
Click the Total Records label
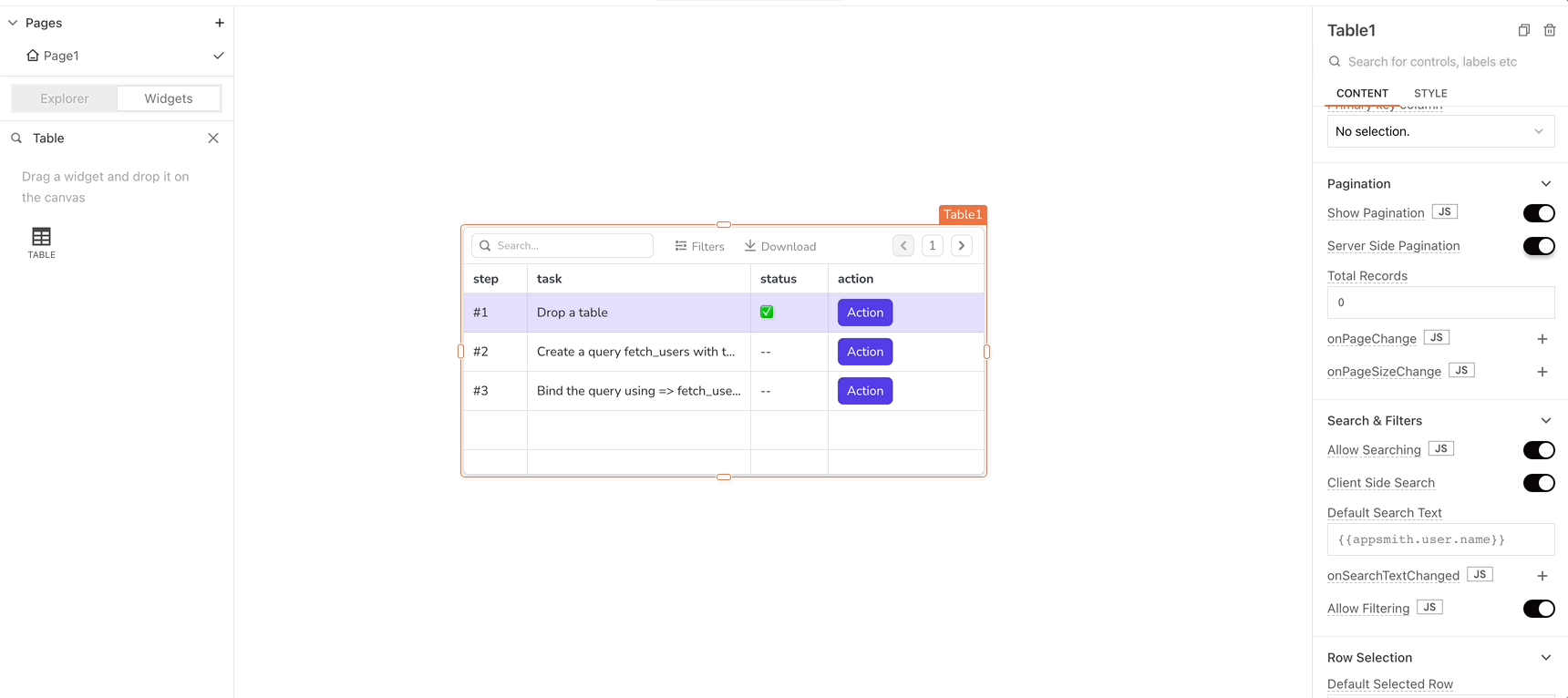point(1367,276)
